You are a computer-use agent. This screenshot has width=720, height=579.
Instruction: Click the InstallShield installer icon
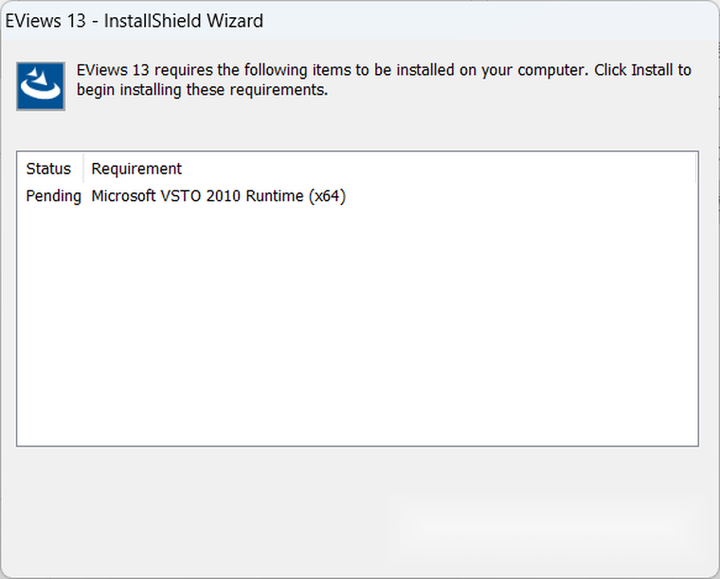[x=41, y=86]
